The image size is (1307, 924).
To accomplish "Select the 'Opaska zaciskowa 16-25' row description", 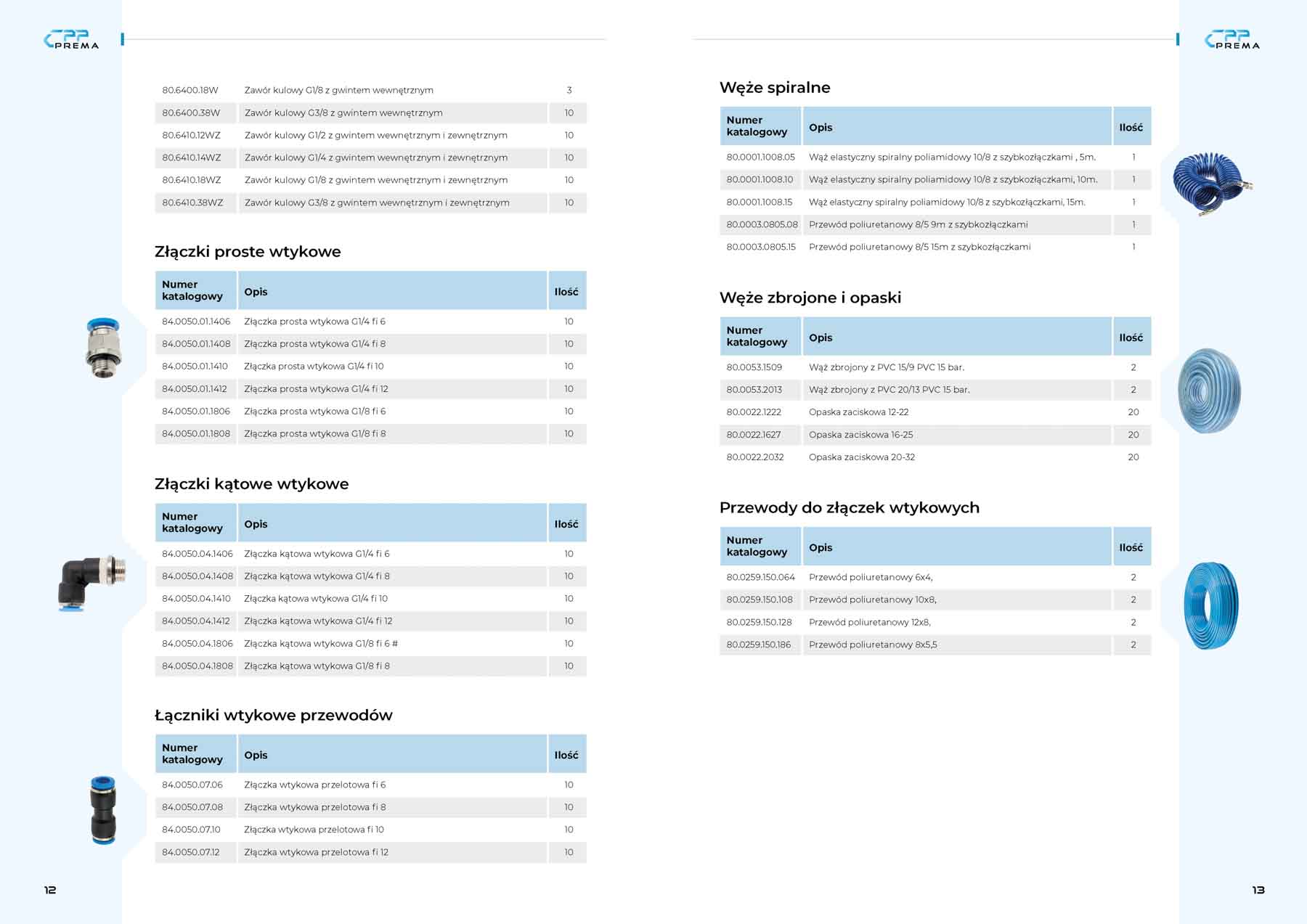I will pos(860,435).
